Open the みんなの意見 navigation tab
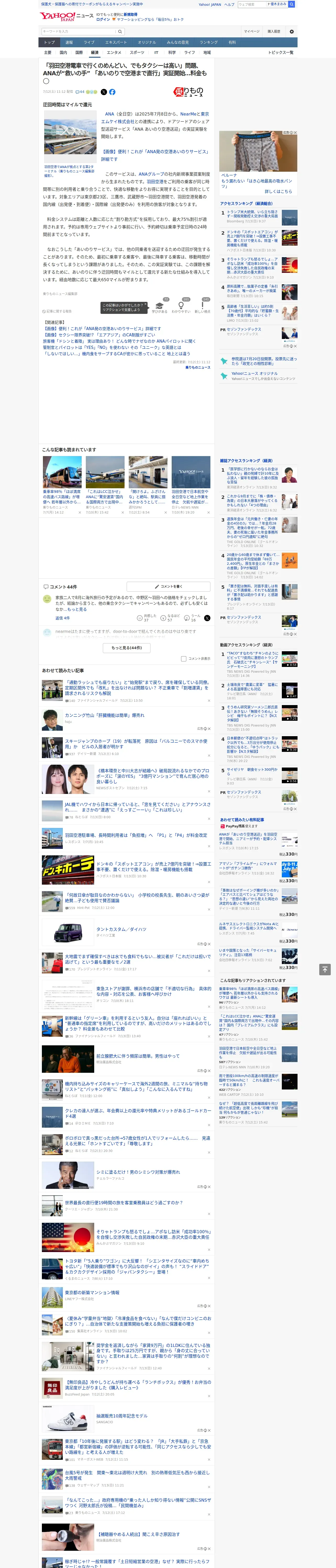Screen dimensions: 336x1568 tap(178, 43)
